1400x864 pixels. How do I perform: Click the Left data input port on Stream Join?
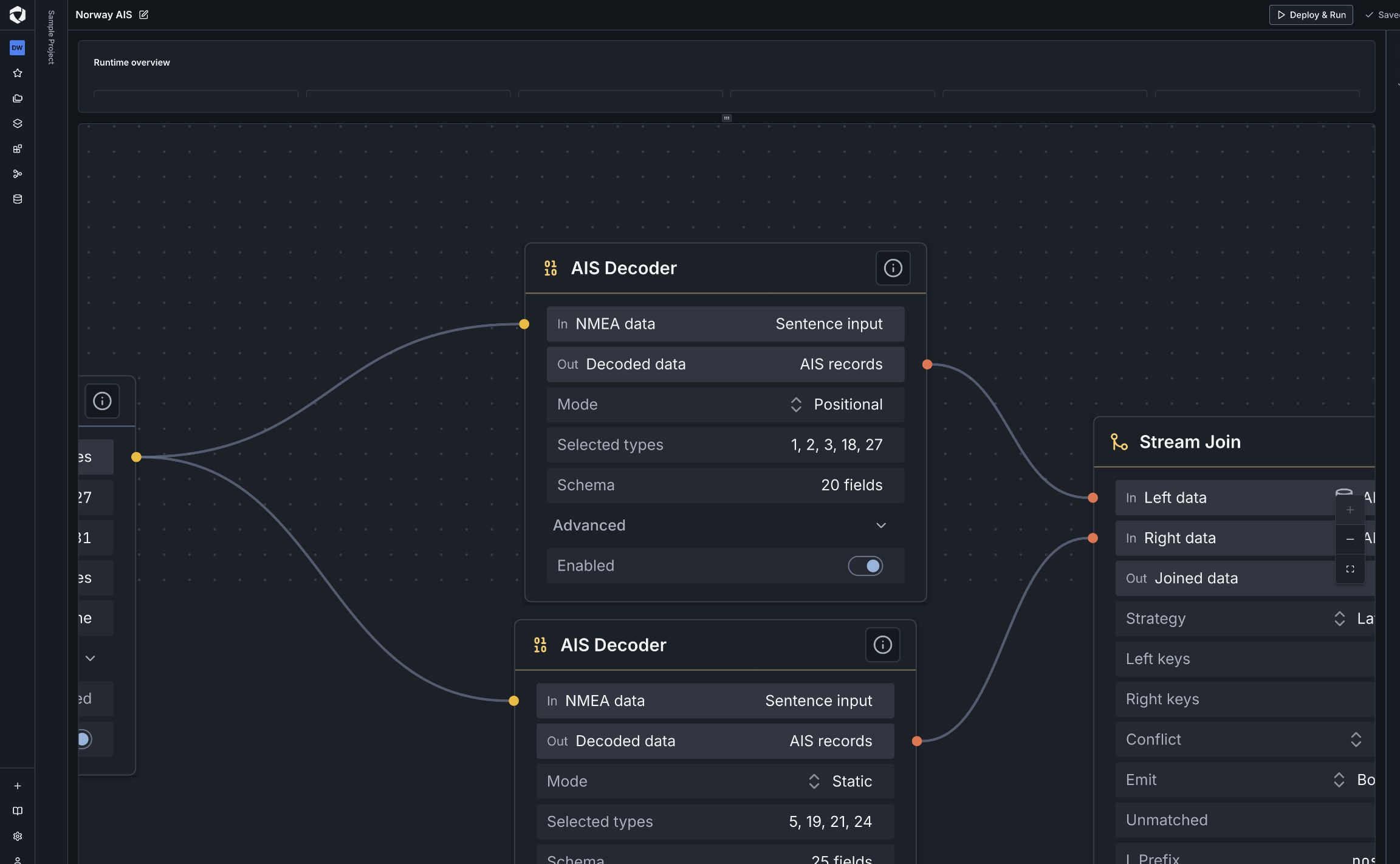pyautogui.click(x=1093, y=498)
